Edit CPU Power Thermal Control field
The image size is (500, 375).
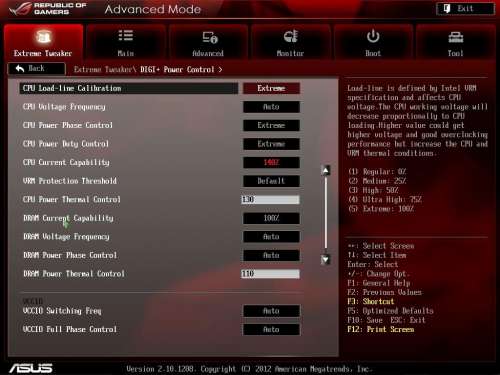click(270, 199)
